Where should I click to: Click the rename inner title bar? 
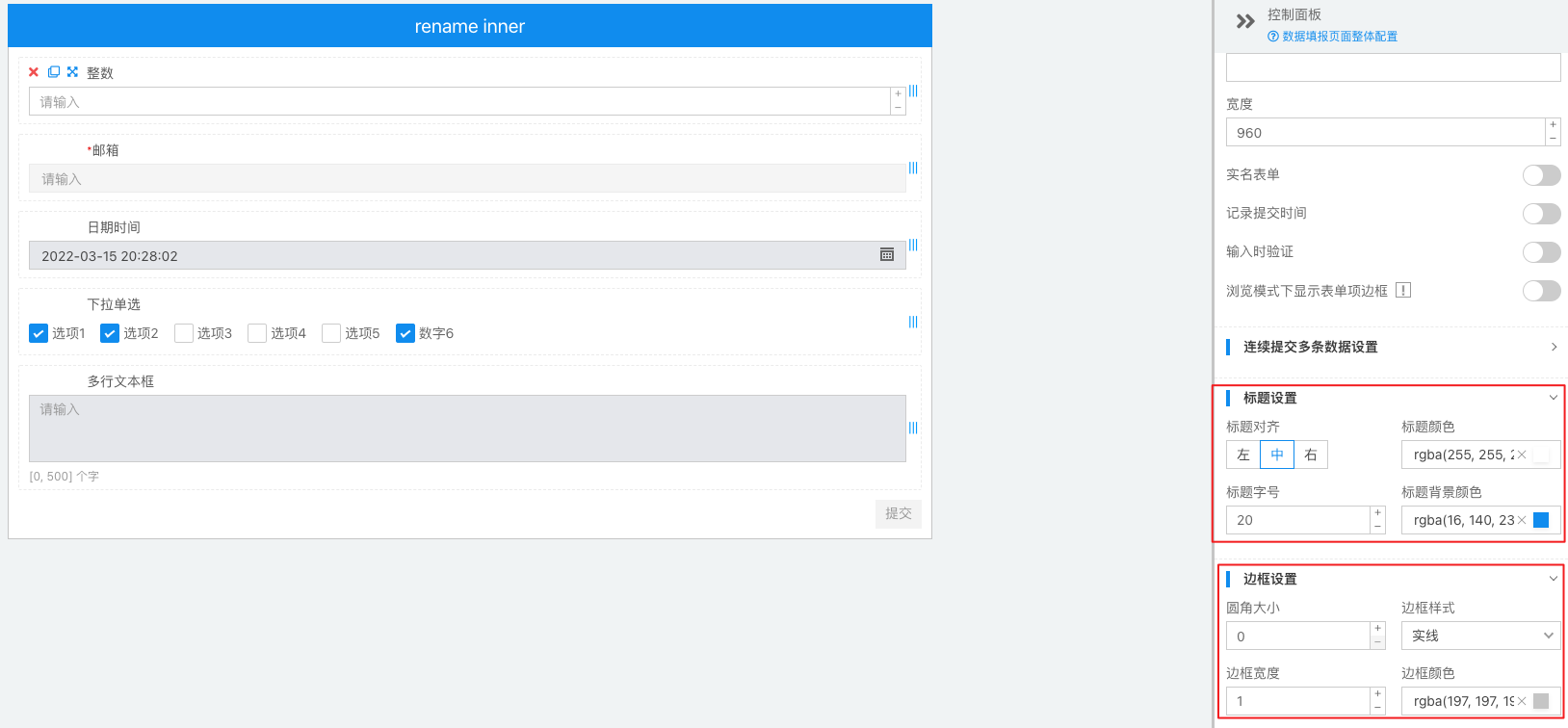470,26
